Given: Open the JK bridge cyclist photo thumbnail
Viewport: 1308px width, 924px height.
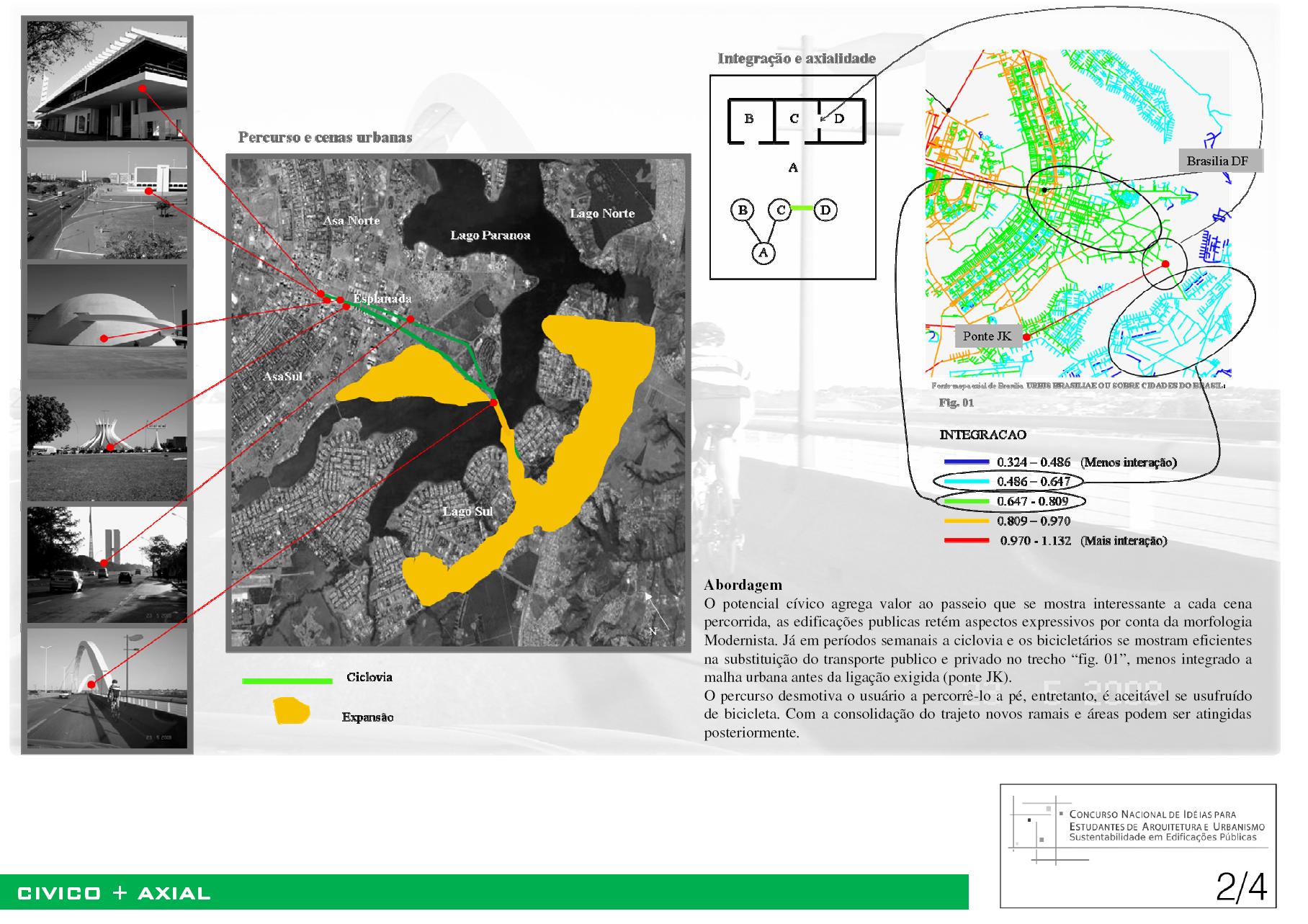Looking at the screenshot, I should [x=107, y=688].
